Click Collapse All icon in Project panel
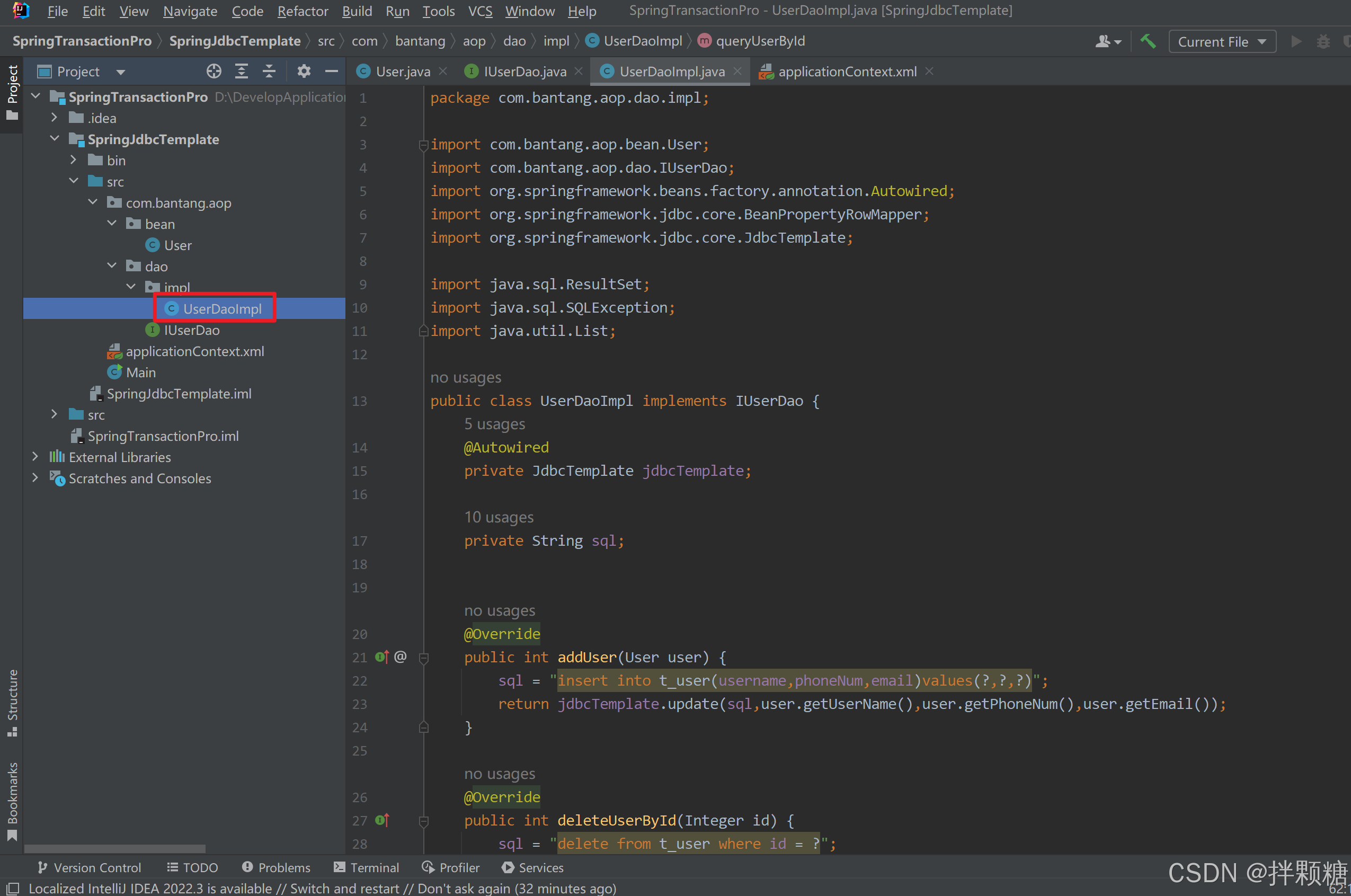 269,72
